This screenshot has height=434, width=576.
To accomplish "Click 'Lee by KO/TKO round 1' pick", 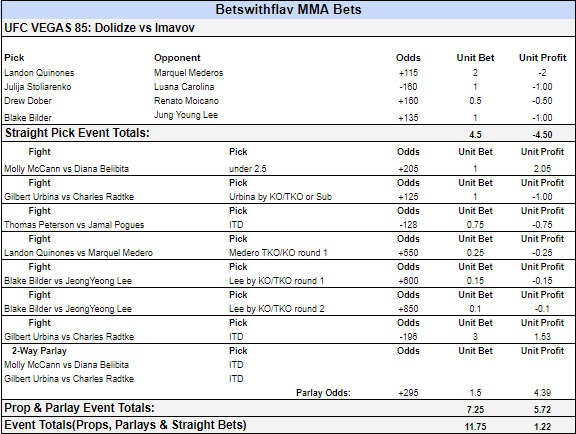I will [277, 281].
